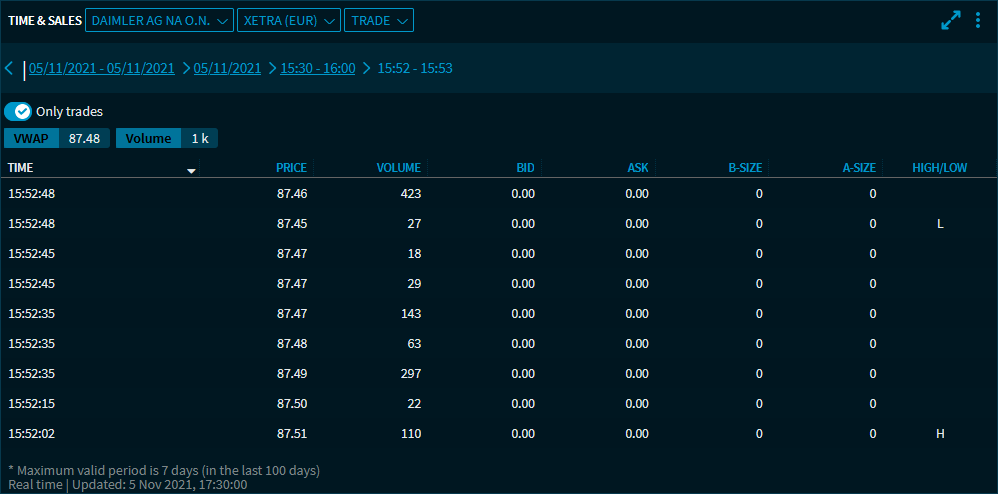Viewport: 998px width, 494px height.
Task: Sort by the PRICE column header
Action: (x=291, y=168)
